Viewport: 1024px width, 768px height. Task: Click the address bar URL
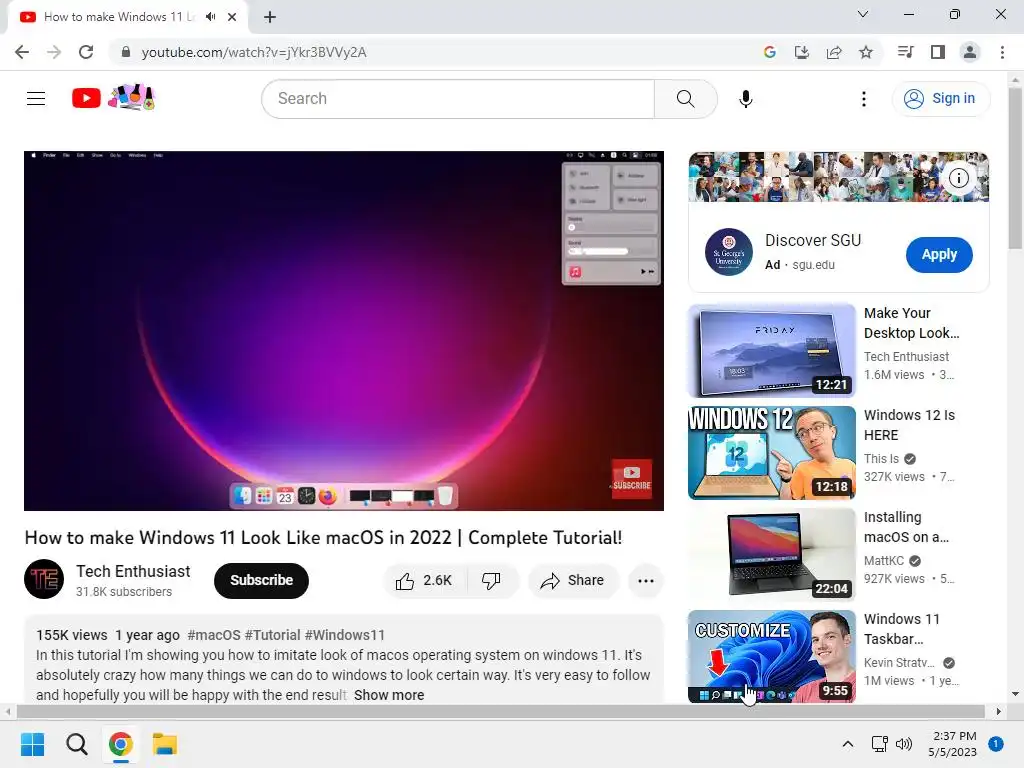coord(254,52)
